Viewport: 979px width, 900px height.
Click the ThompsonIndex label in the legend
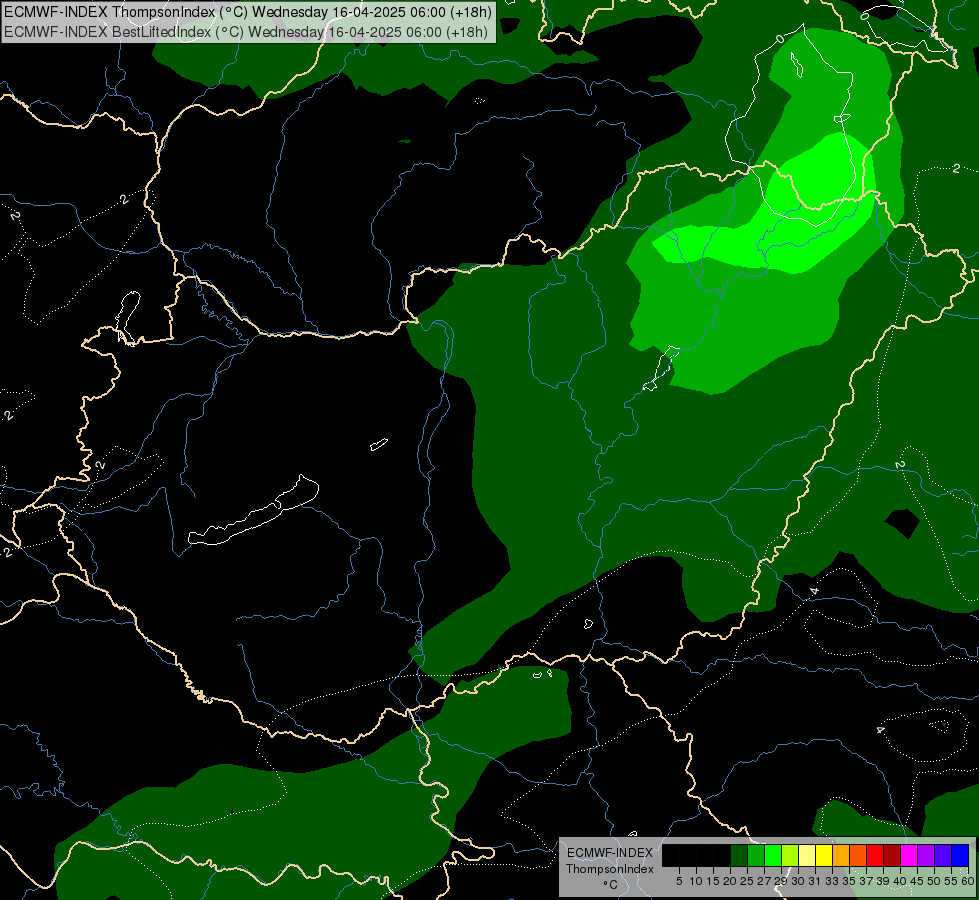point(610,869)
